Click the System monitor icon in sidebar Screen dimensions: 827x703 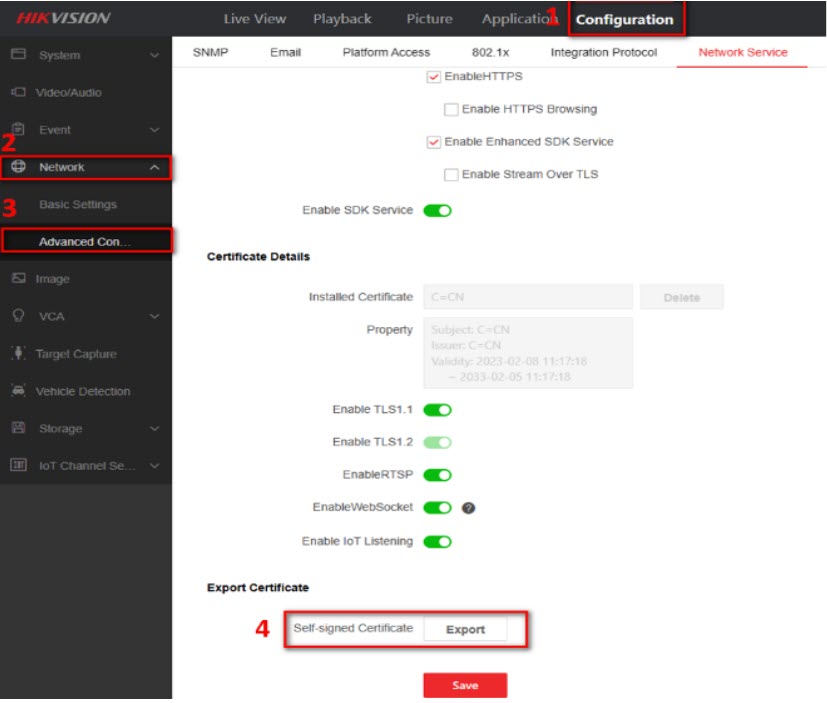click(18, 55)
